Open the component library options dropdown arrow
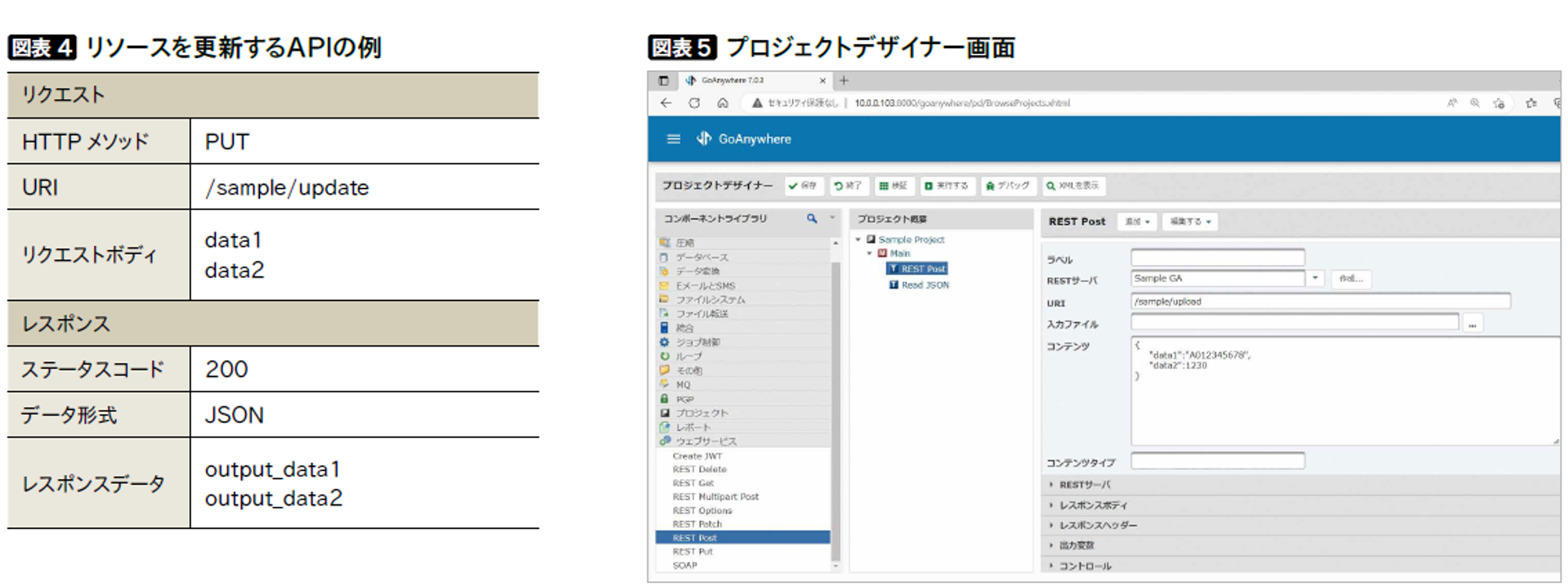 [x=832, y=218]
